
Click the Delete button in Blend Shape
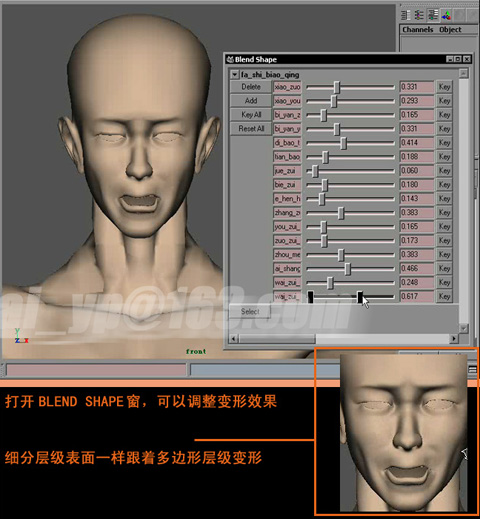251,87
